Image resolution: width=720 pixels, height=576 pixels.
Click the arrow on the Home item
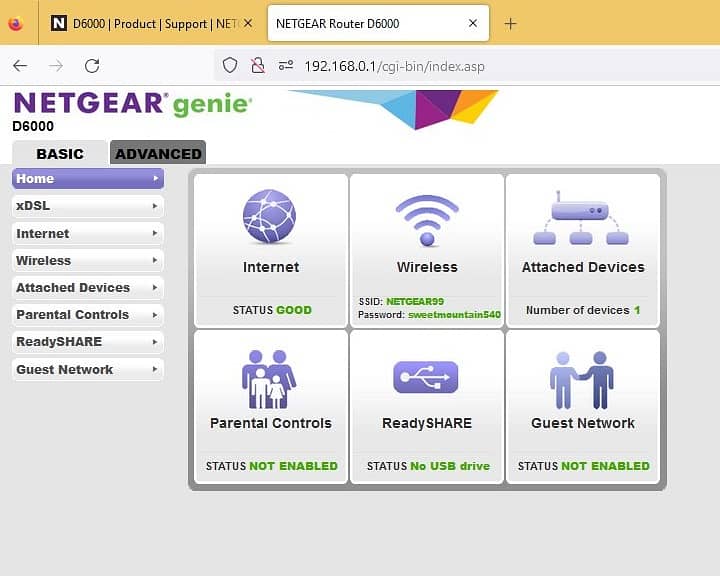(155, 178)
